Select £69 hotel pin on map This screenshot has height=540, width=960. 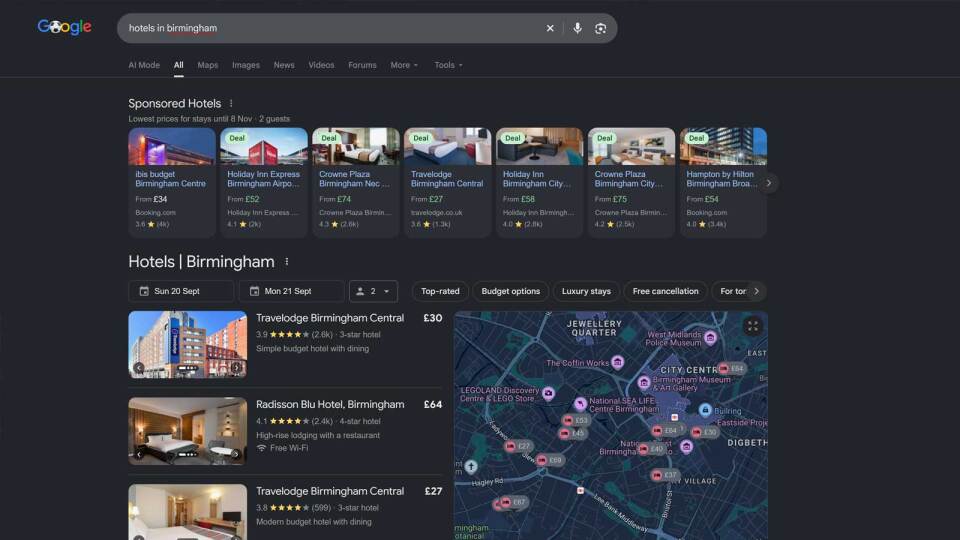click(549, 460)
